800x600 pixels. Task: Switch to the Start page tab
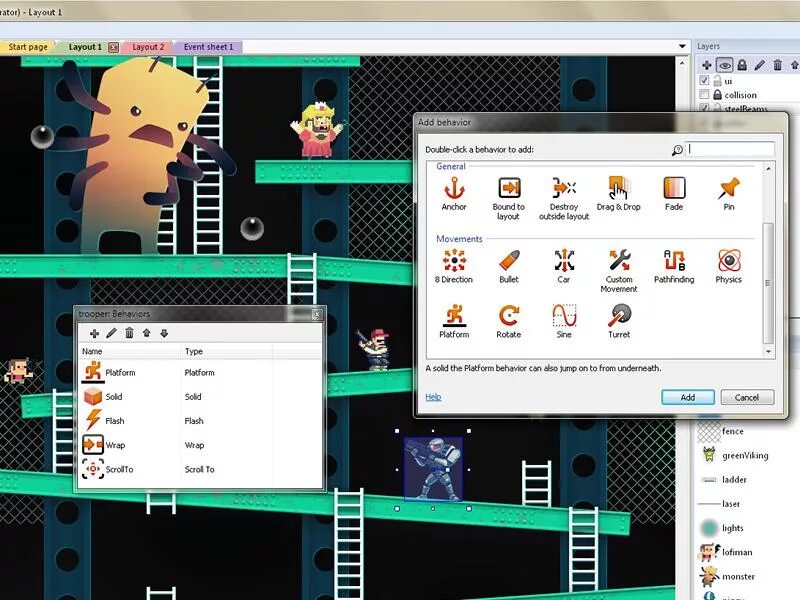click(28, 47)
